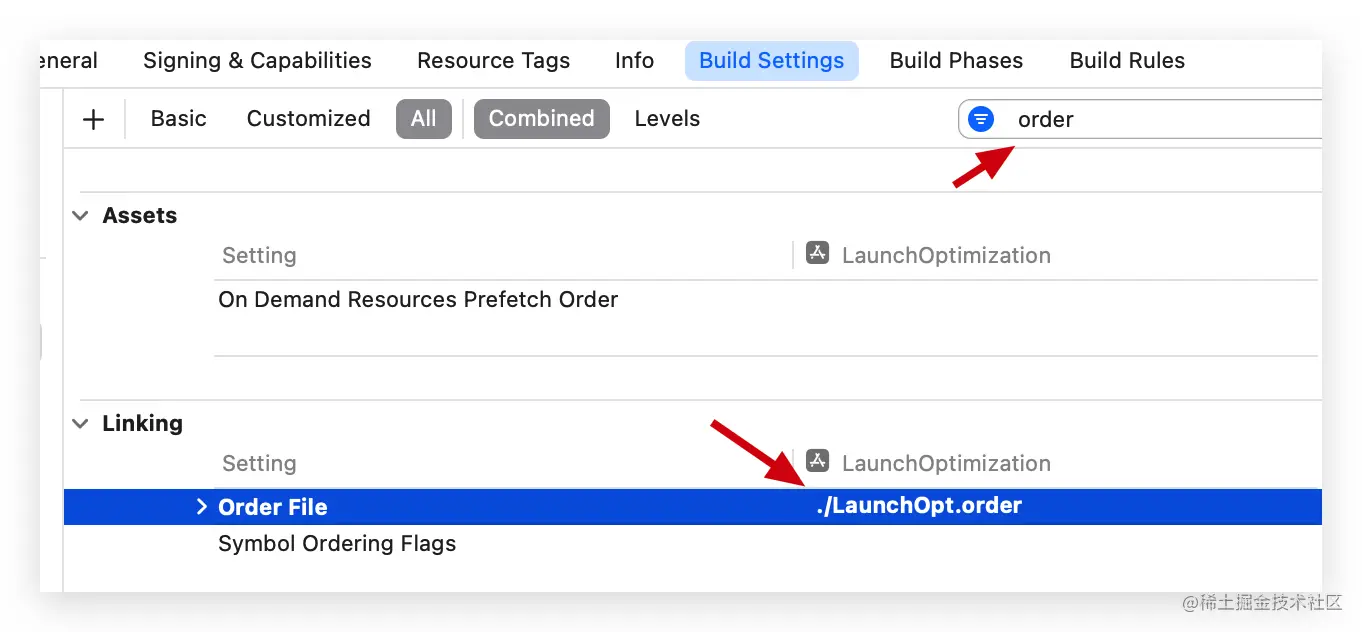Image resolution: width=1362 pixels, height=632 pixels.
Task: Click the blue filter icon in search field
Action: [x=982, y=119]
